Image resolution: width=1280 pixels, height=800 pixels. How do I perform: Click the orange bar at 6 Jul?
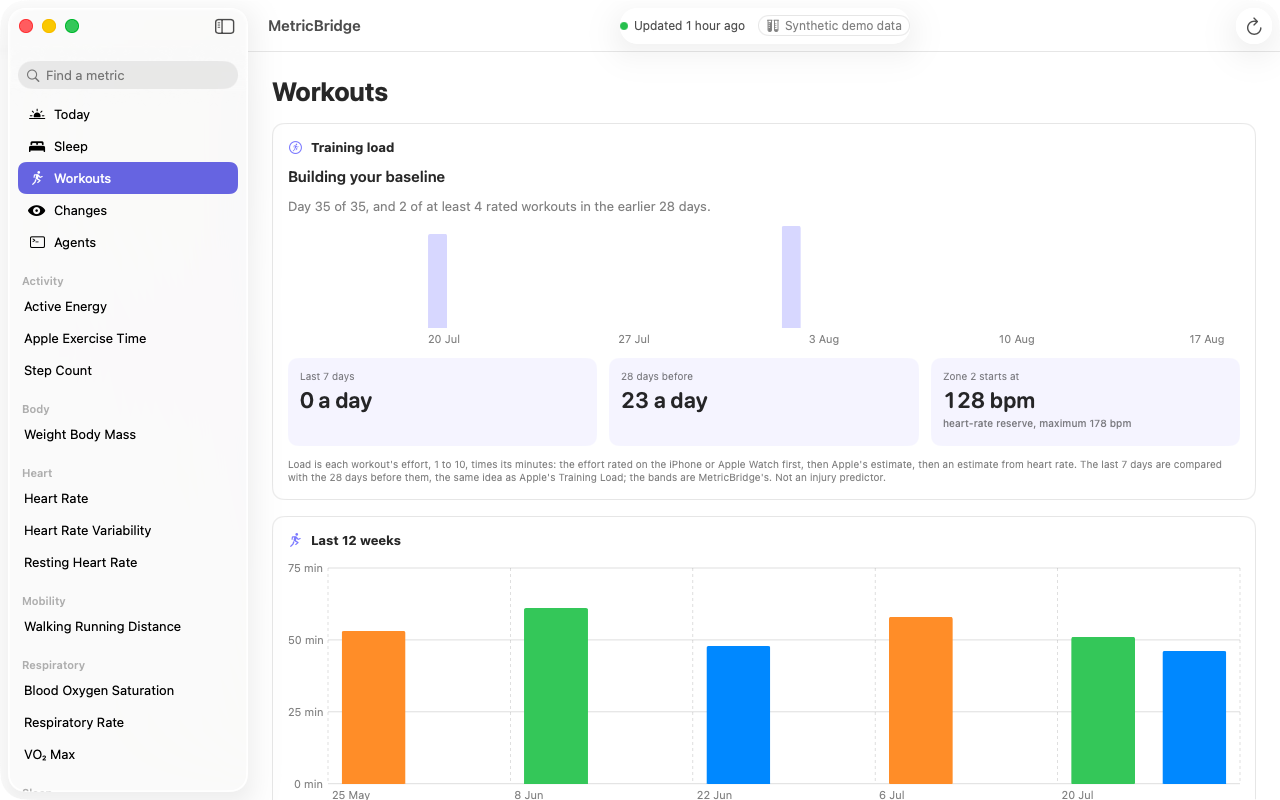pyautogui.click(x=921, y=700)
